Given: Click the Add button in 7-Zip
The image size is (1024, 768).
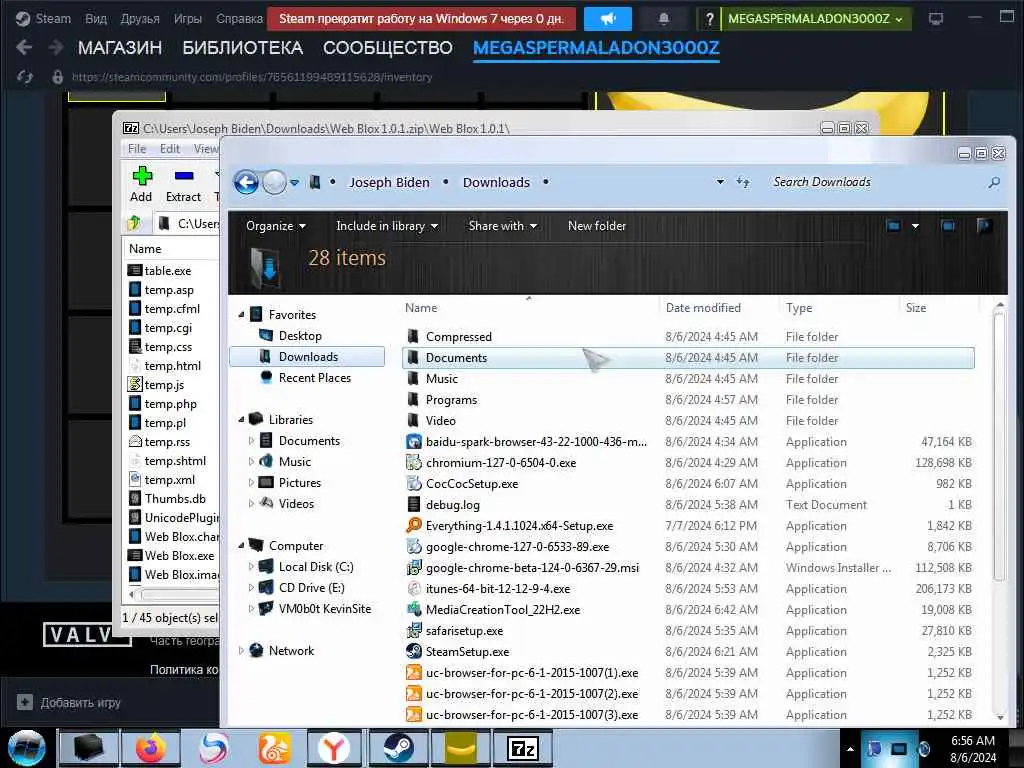Looking at the screenshot, I should point(141,184).
